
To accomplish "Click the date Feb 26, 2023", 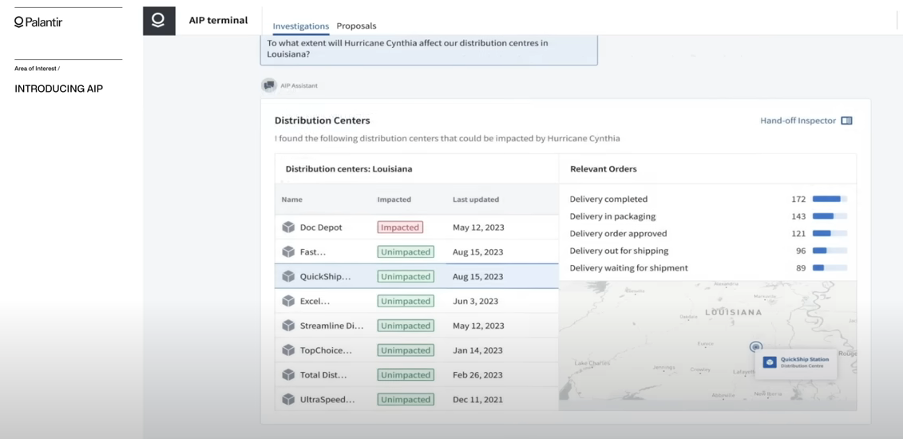I will click(x=478, y=375).
